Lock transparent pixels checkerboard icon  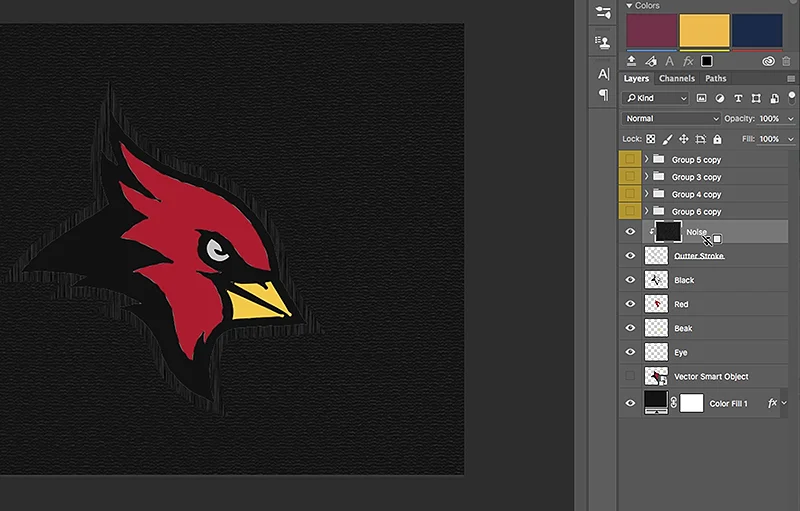tap(651, 139)
